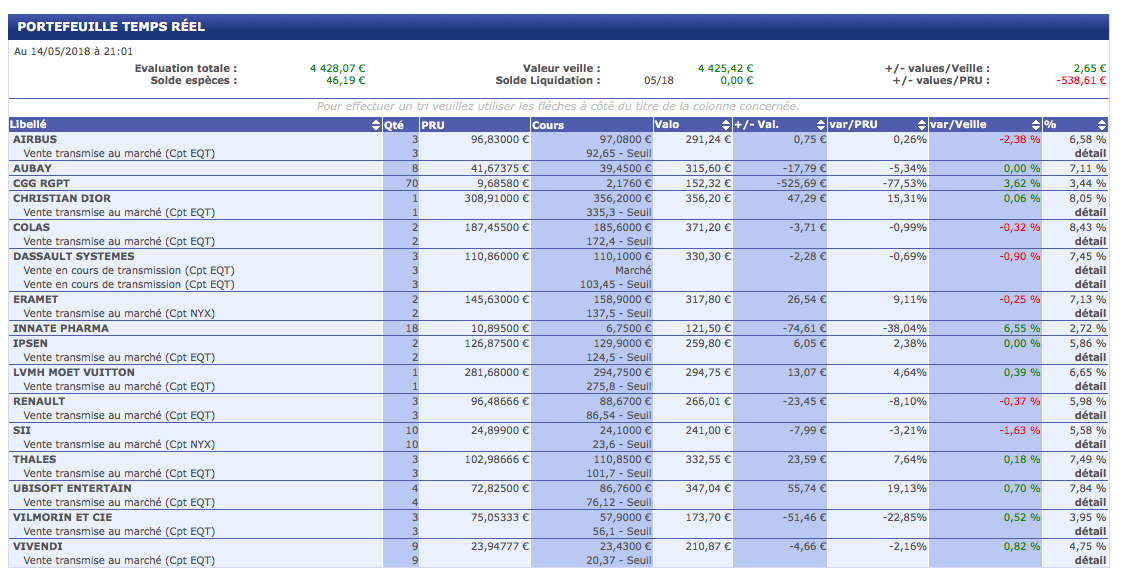Open détail for LVMH MOET VUITTON
The image size is (1122, 580).
pyautogui.click(x=1090, y=387)
